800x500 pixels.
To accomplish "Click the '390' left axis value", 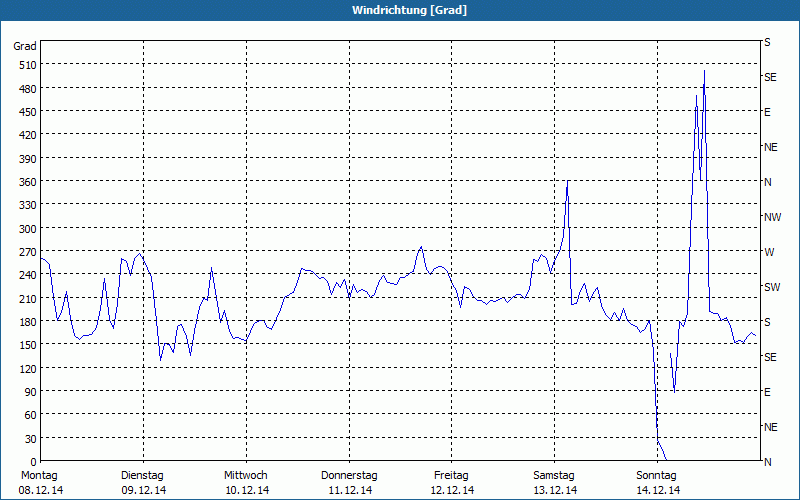I will tap(28, 159).
